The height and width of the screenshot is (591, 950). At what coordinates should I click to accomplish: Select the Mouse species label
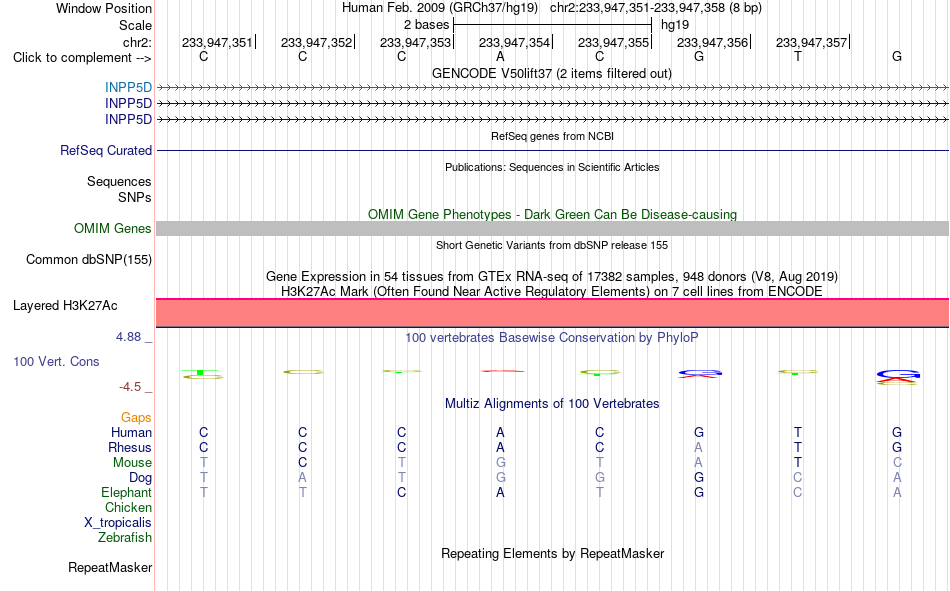(132, 463)
